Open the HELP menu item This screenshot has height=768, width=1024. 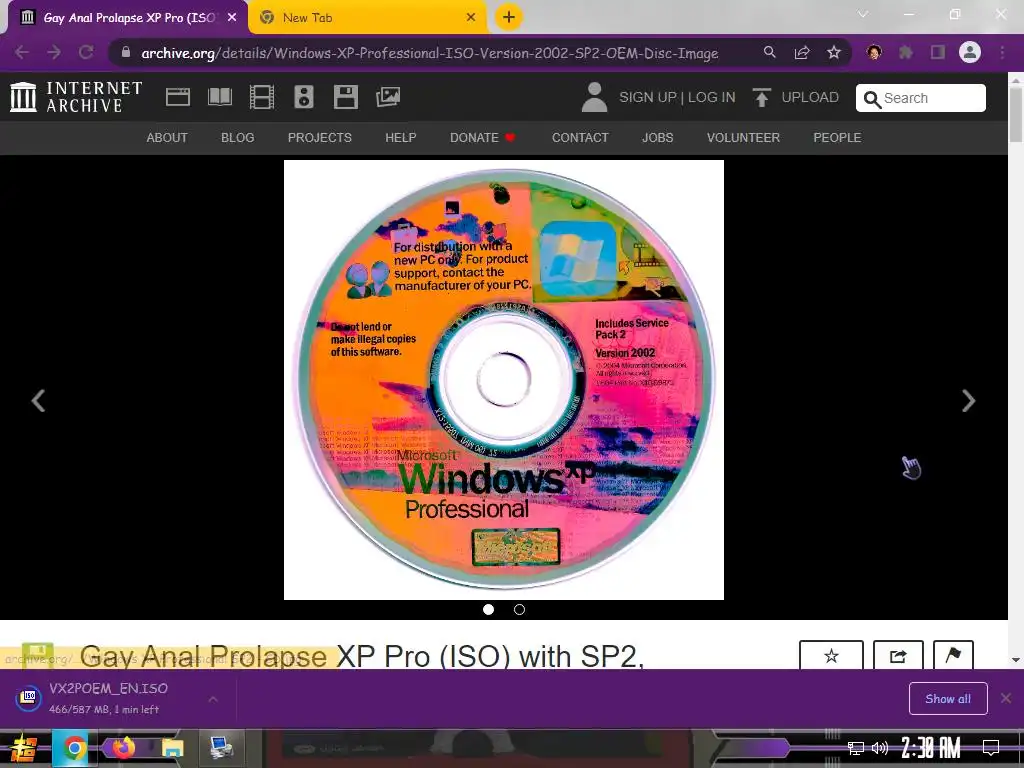[x=400, y=138]
